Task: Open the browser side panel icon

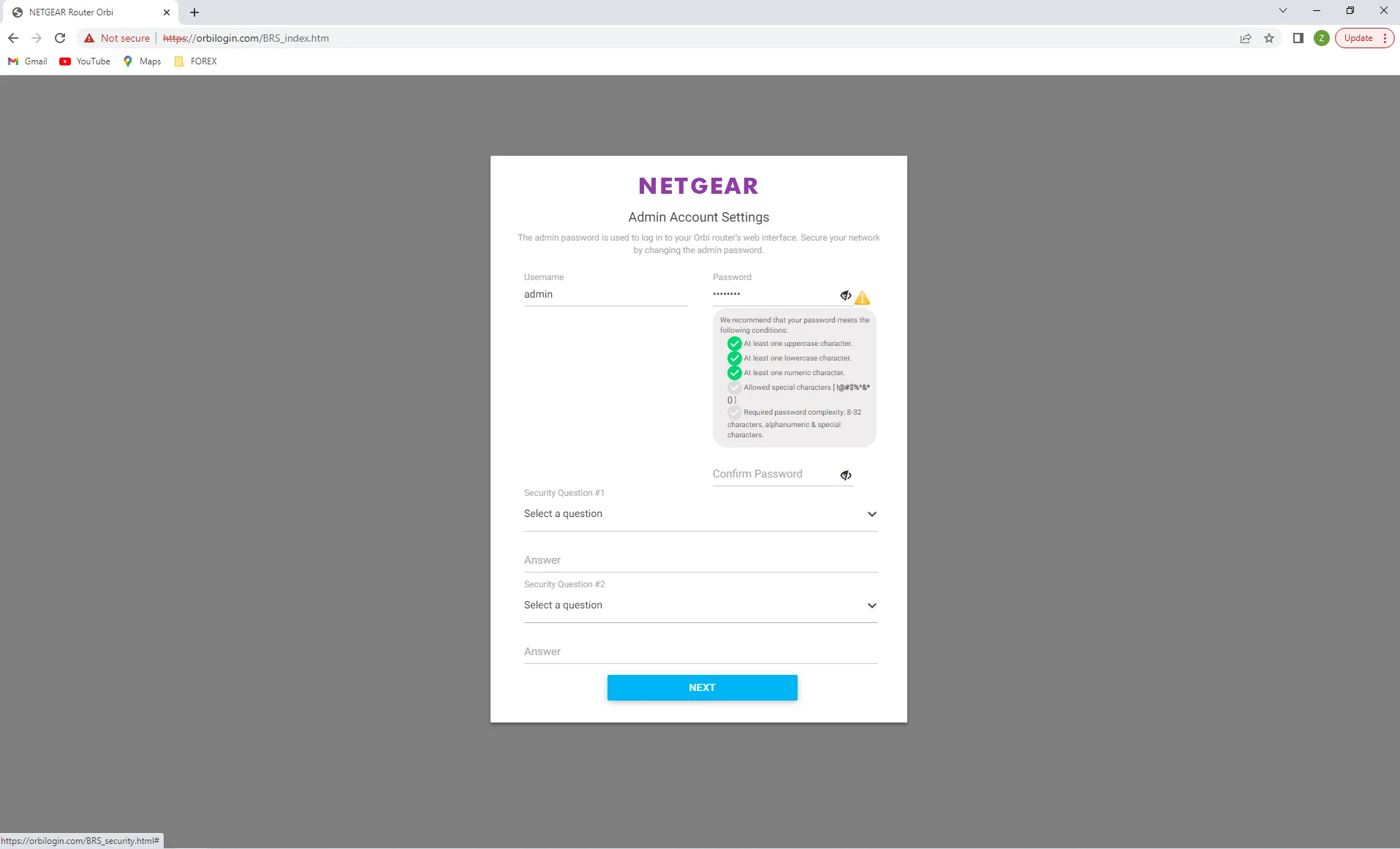Action: coord(1298,38)
